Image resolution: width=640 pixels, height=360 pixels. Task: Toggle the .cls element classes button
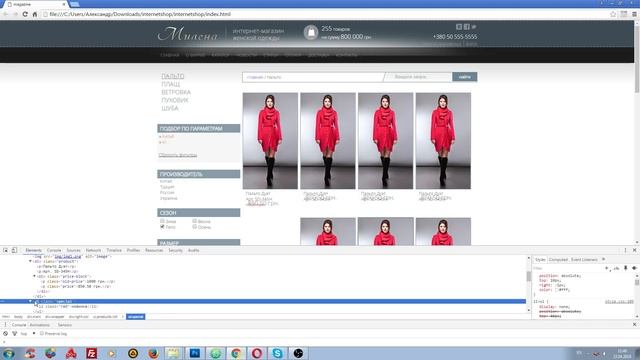pyautogui.click(x=616, y=268)
